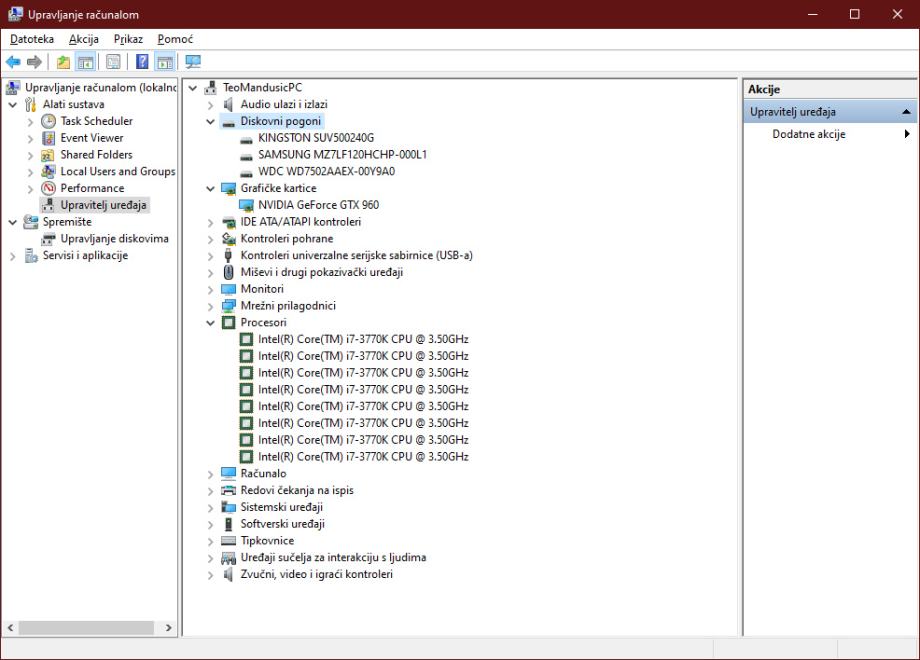The image size is (920, 660).
Task: Click right scroll arrow of console tree scrollbar
Action: click(x=168, y=628)
